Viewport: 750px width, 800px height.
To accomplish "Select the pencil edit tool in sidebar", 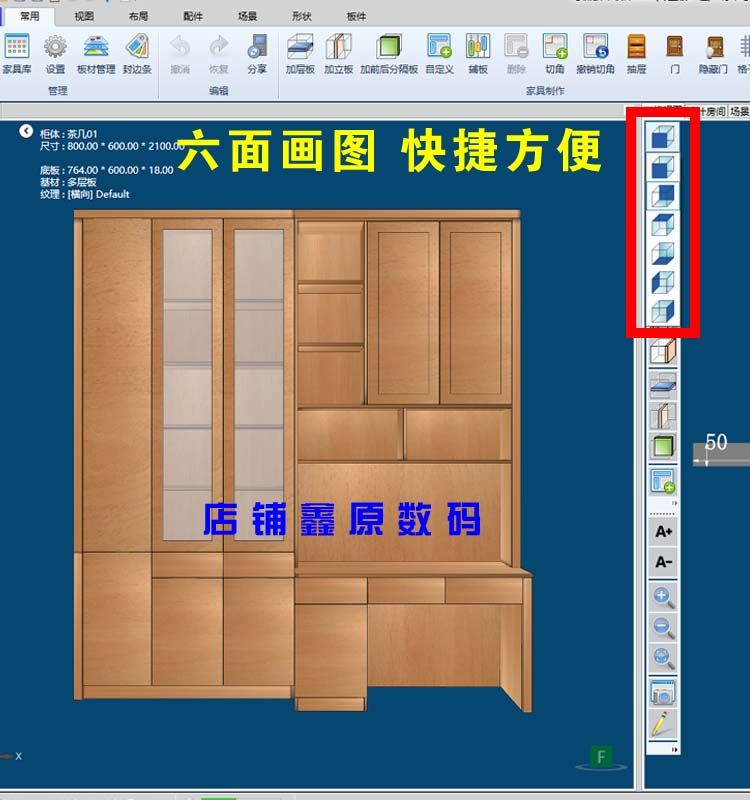I will (x=663, y=722).
